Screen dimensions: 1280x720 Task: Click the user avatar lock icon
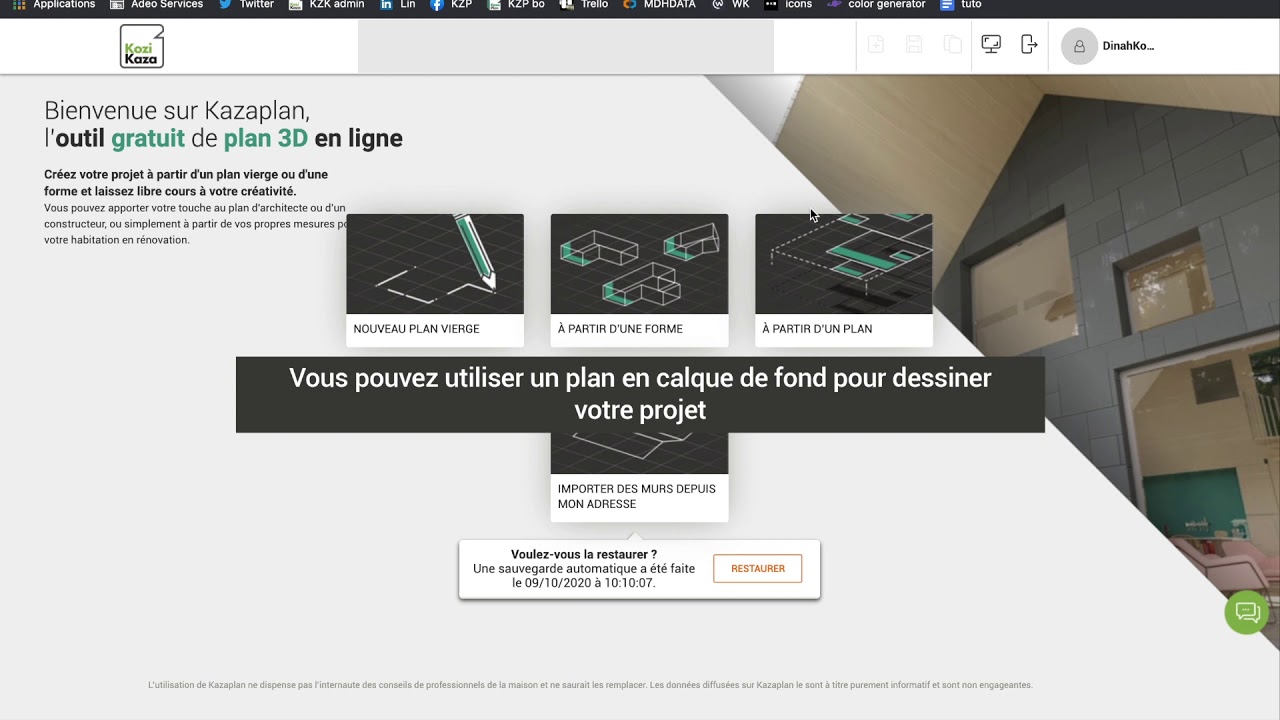coord(1079,46)
